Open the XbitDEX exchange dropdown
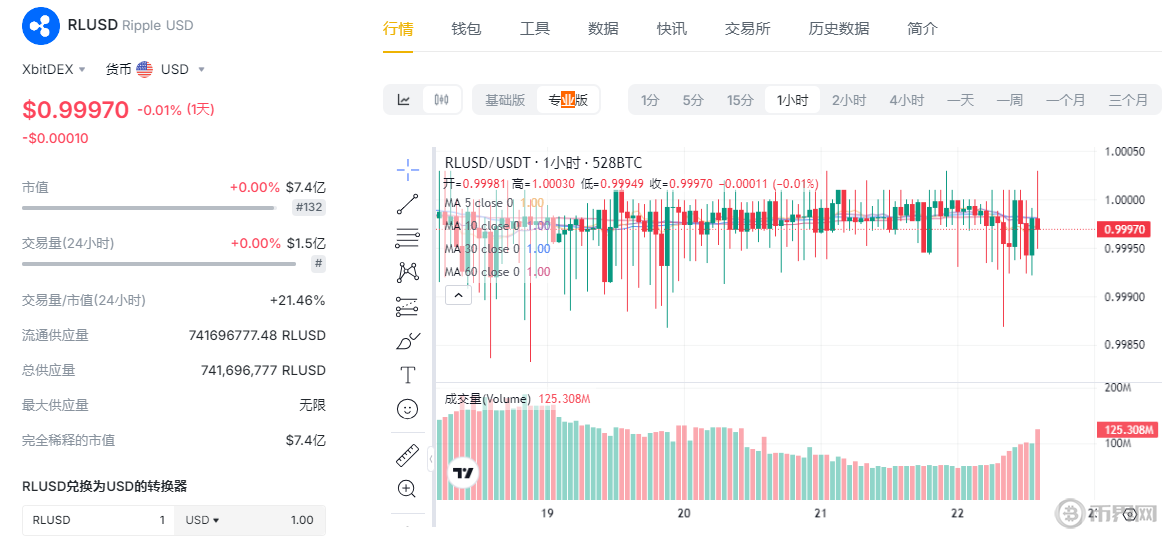Image resolution: width=1168 pixels, height=541 pixels. (x=54, y=69)
